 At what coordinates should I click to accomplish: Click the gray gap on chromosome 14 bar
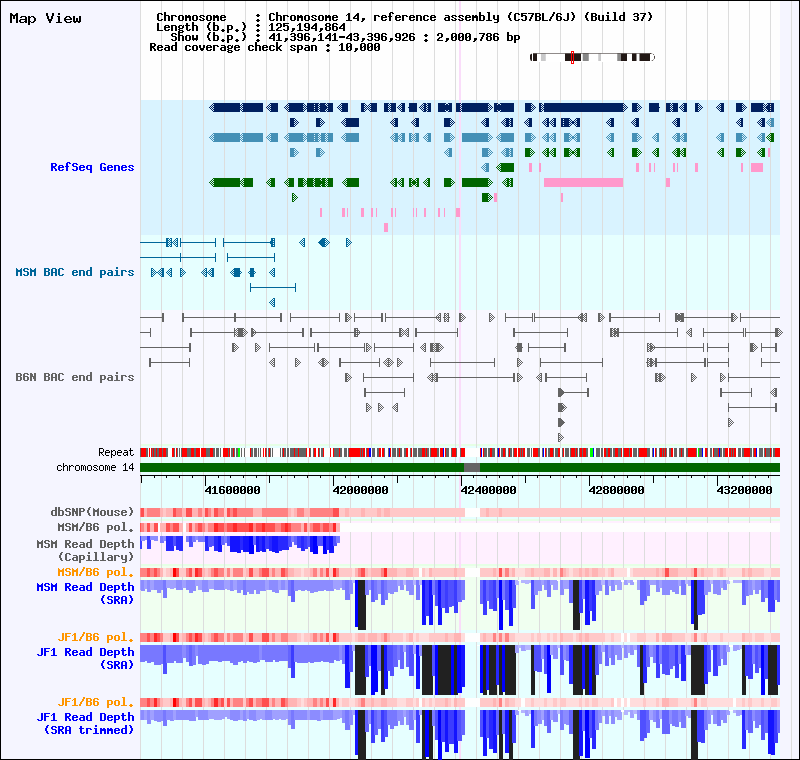click(x=471, y=467)
